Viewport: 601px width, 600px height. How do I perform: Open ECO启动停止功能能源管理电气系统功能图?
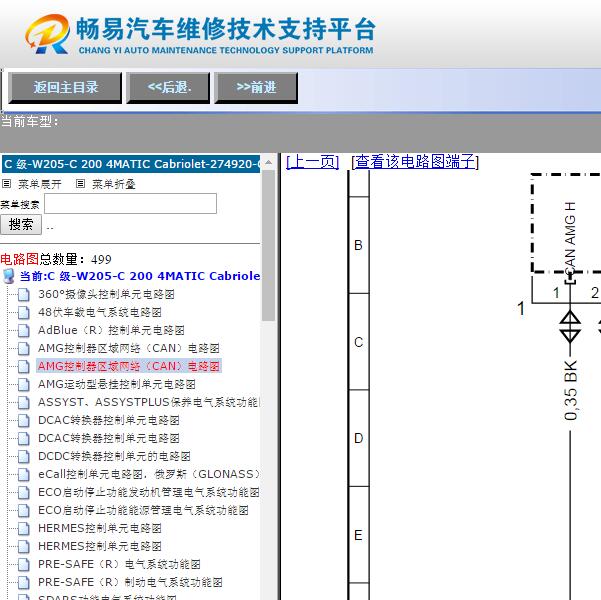[x=143, y=510]
